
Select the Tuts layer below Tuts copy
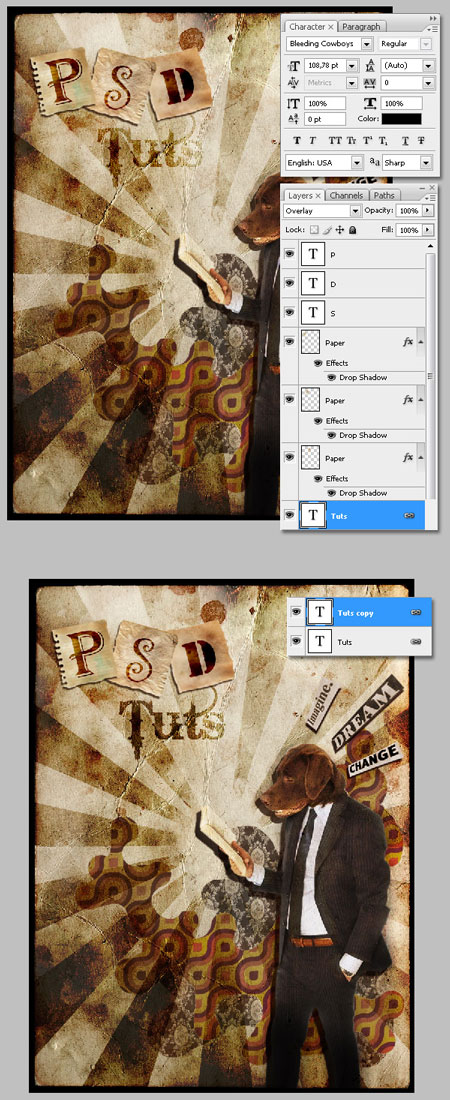pyautogui.click(x=360, y=641)
